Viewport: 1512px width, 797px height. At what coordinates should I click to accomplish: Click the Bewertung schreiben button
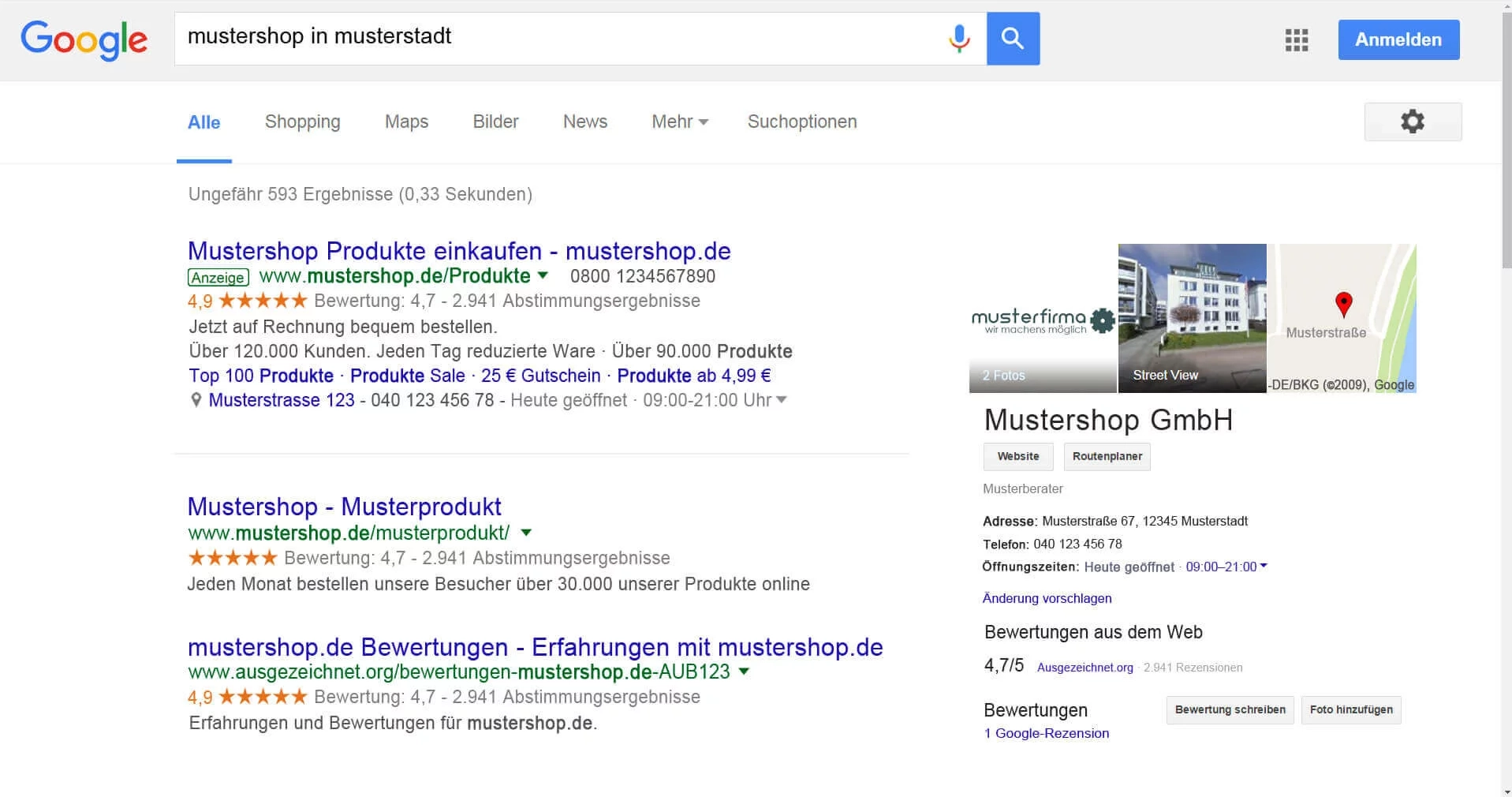click(1230, 709)
